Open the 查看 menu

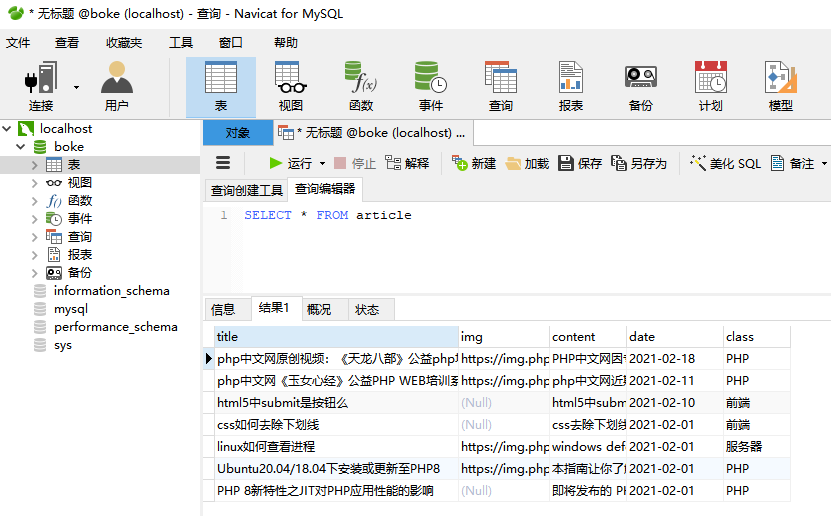point(67,42)
